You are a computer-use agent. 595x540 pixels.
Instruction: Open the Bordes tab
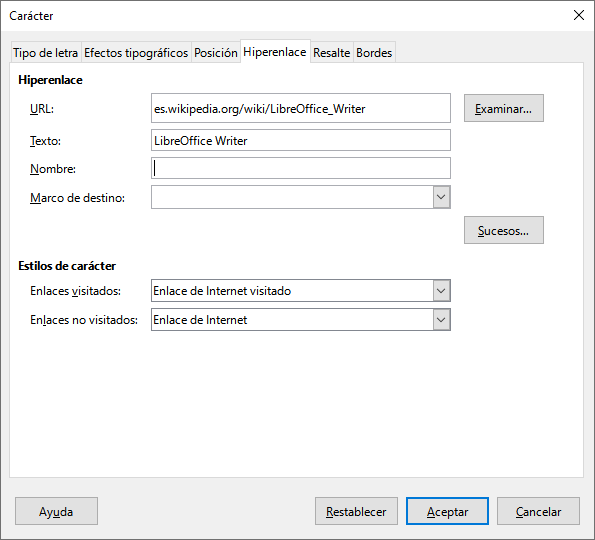pos(374,52)
